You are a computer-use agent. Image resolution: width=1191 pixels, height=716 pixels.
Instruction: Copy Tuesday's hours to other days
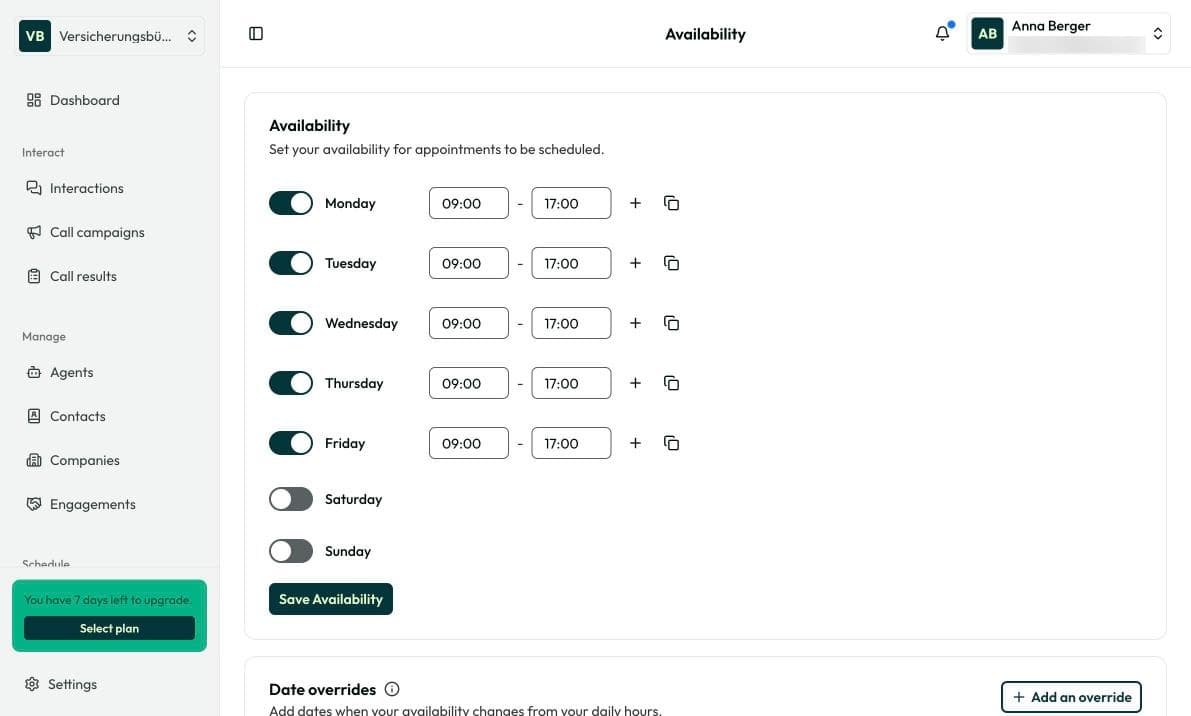(x=671, y=263)
